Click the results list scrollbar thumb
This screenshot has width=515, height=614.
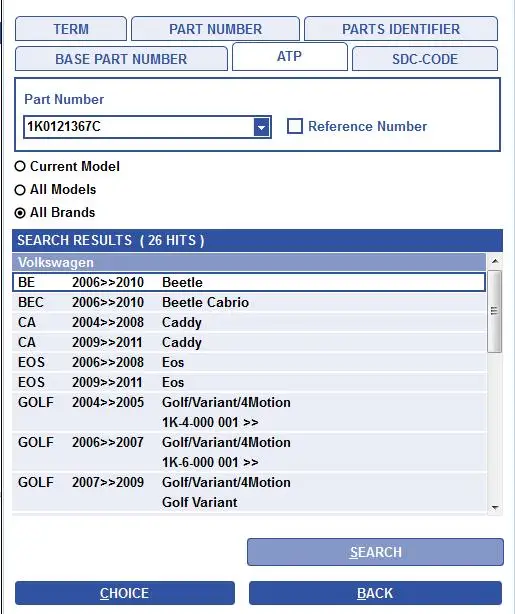click(x=495, y=311)
